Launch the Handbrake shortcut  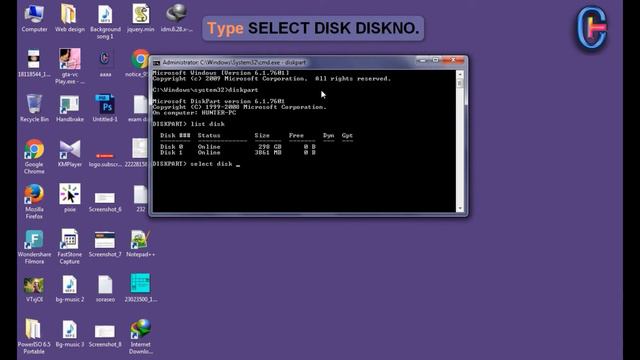[69, 108]
